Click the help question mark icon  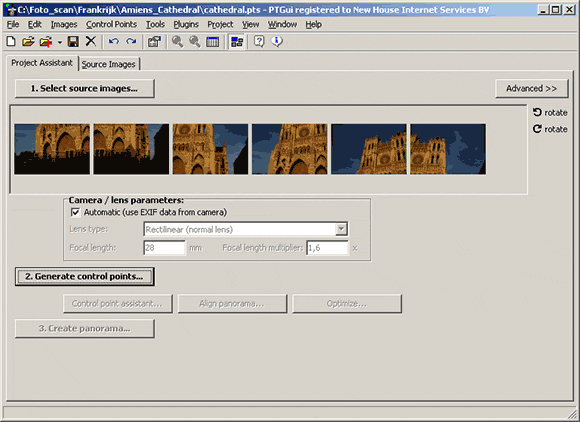pyautogui.click(x=259, y=41)
